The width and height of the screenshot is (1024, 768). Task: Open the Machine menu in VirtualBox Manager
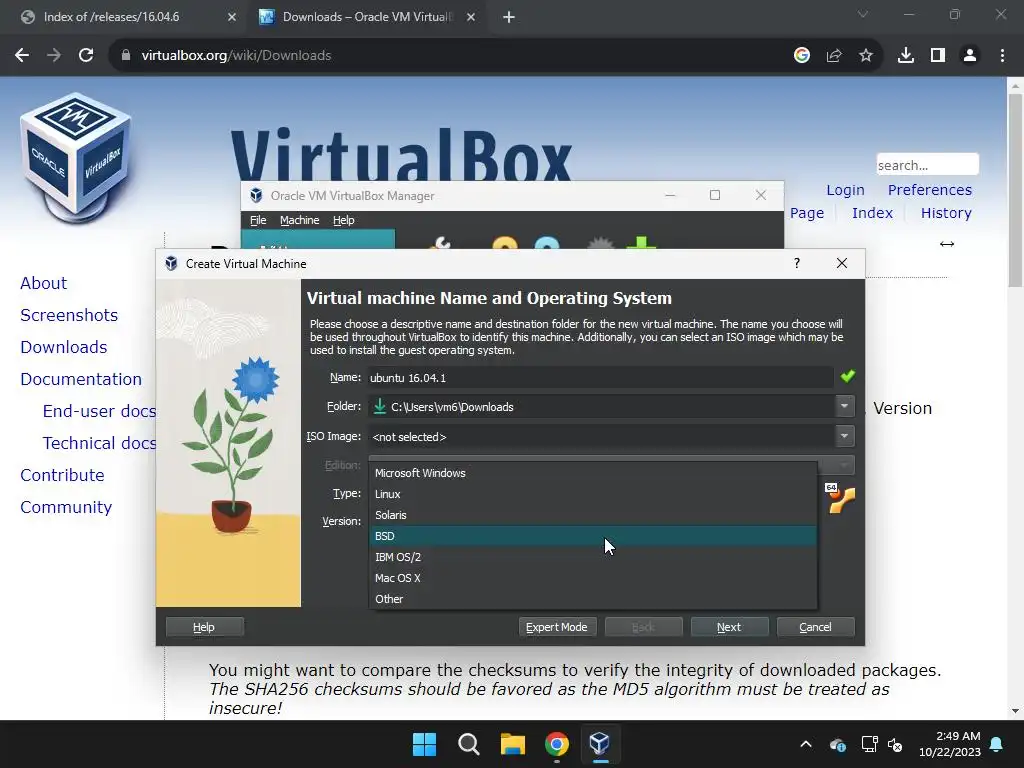pyautogui.click(x=300, y=220)
